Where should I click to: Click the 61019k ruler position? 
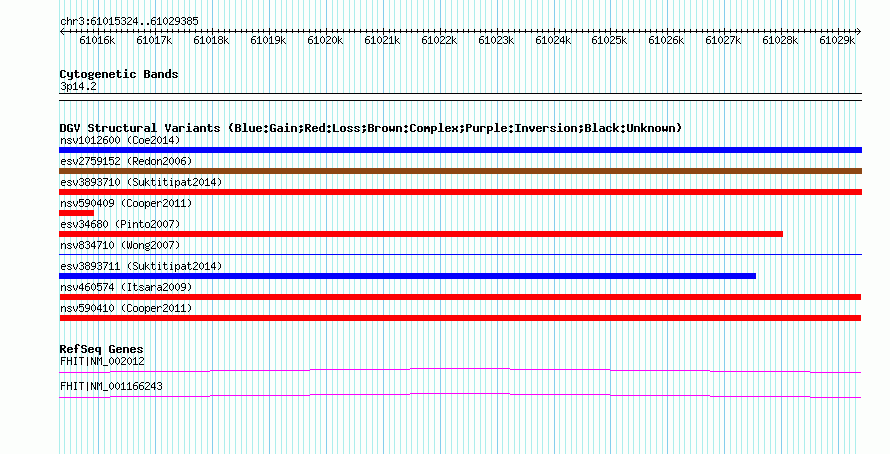pyautogui.click(x=268, y=40)
